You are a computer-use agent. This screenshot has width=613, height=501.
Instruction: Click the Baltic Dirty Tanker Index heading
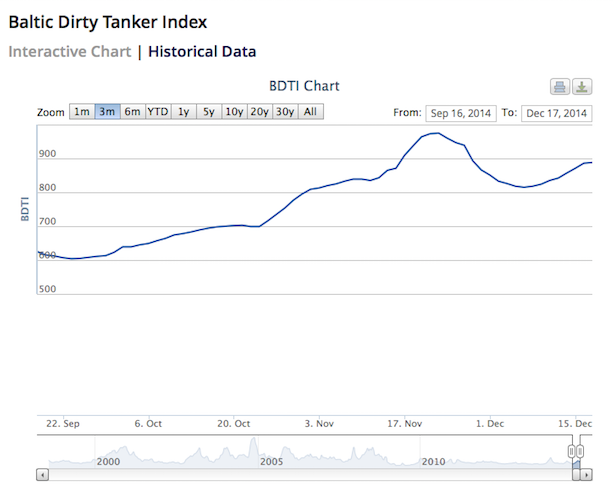pos(108,22)
